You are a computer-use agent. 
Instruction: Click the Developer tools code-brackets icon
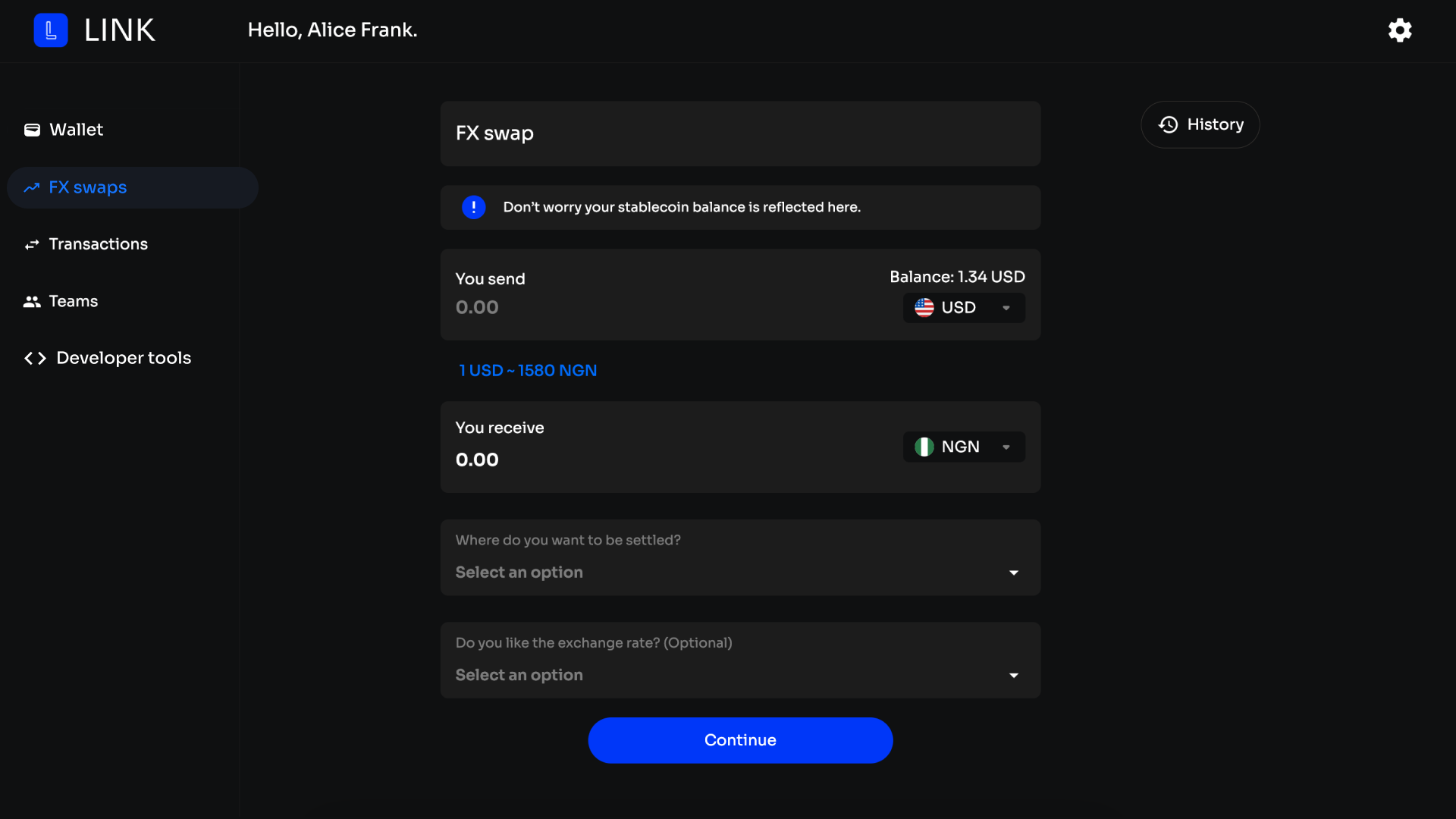pos(35,358)
